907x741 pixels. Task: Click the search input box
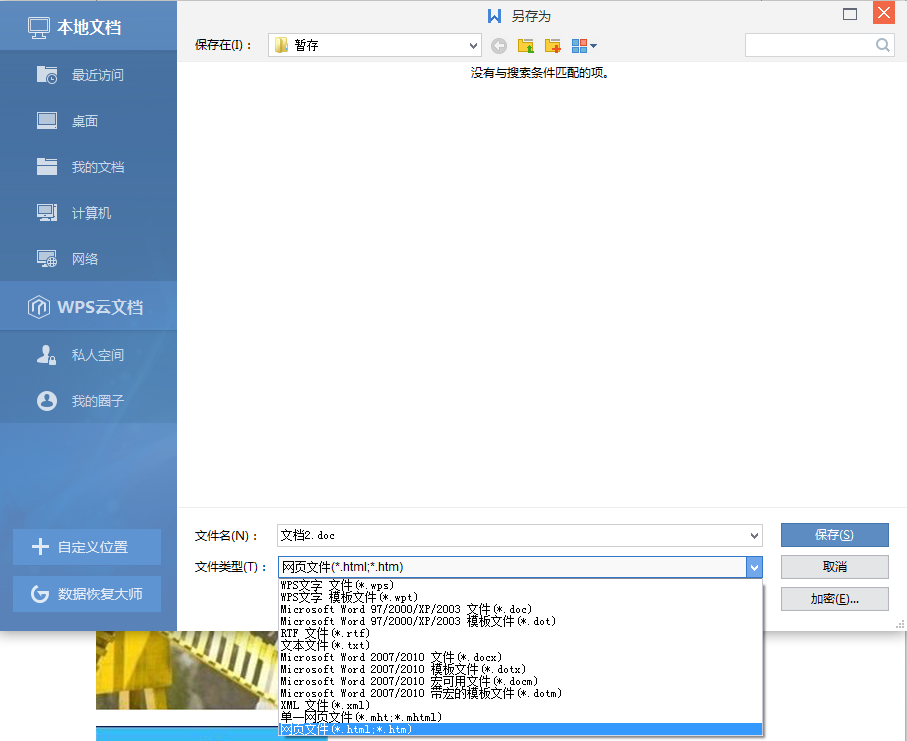(x=810, y=45)
